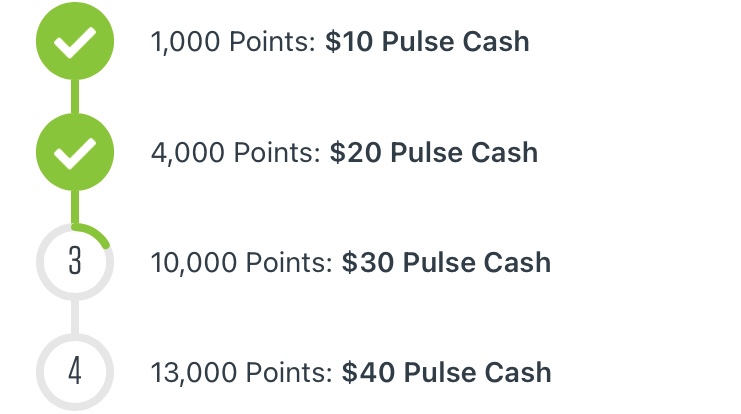Click the number 3 in the milestone circle

point(75,263)
